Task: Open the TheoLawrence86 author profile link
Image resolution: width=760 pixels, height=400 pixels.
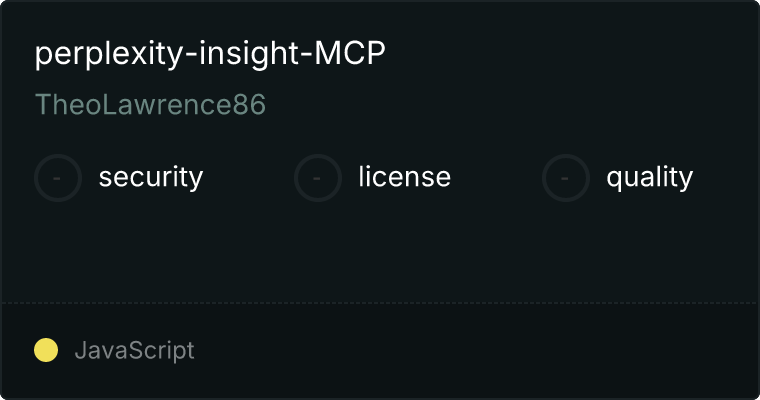Action: 150,104
